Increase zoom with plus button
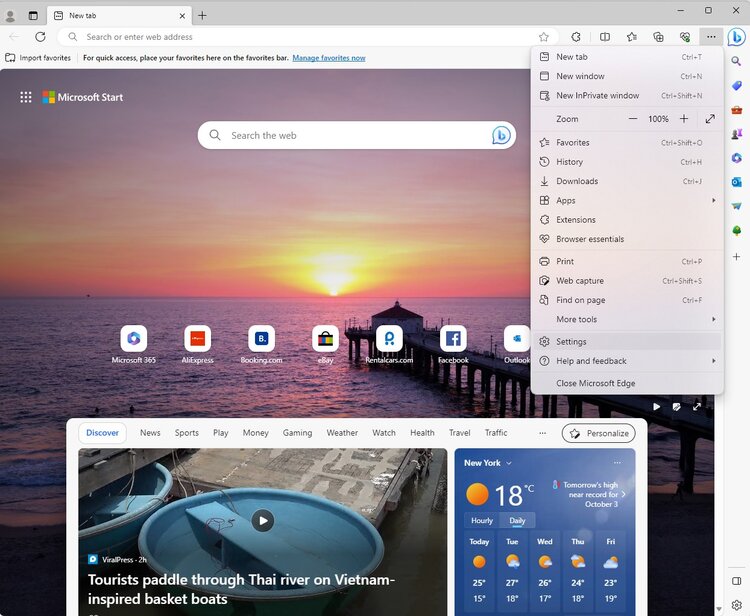Image resolution: width=750 pixels, height=616 pixels. tap(684, 119)
